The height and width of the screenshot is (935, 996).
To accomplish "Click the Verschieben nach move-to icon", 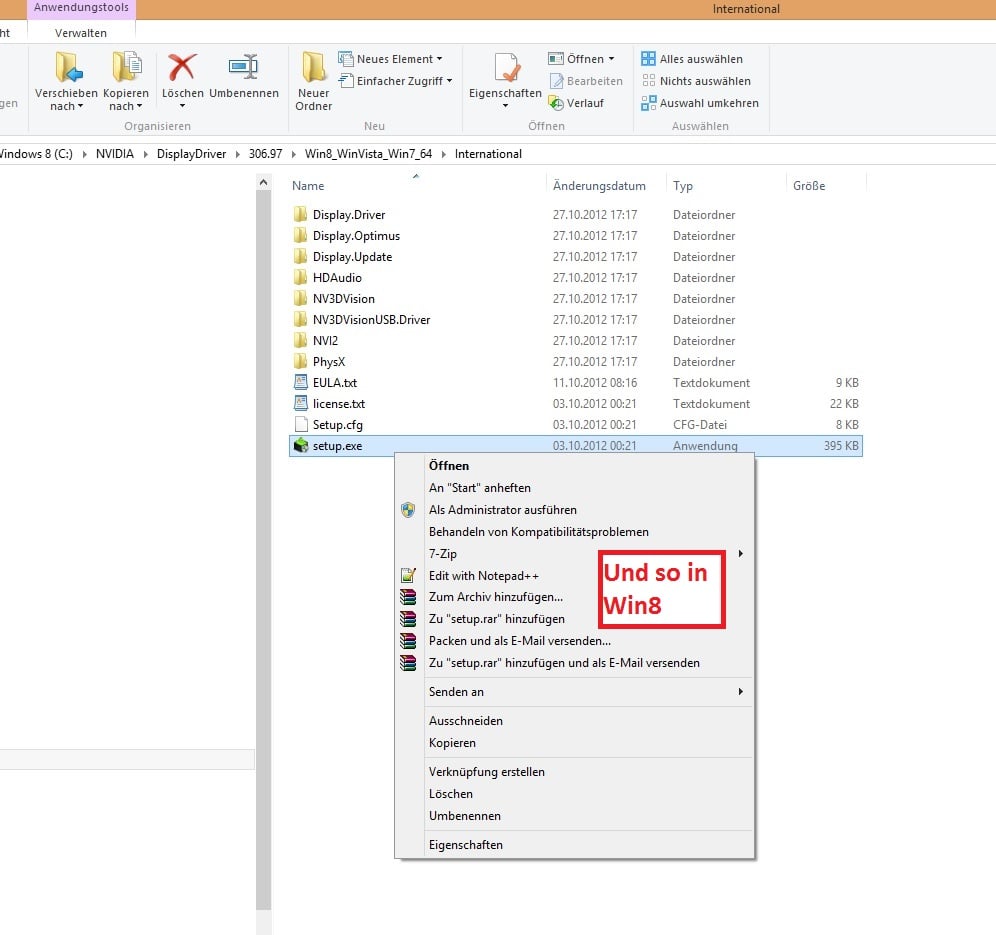I will click(68, 67).
